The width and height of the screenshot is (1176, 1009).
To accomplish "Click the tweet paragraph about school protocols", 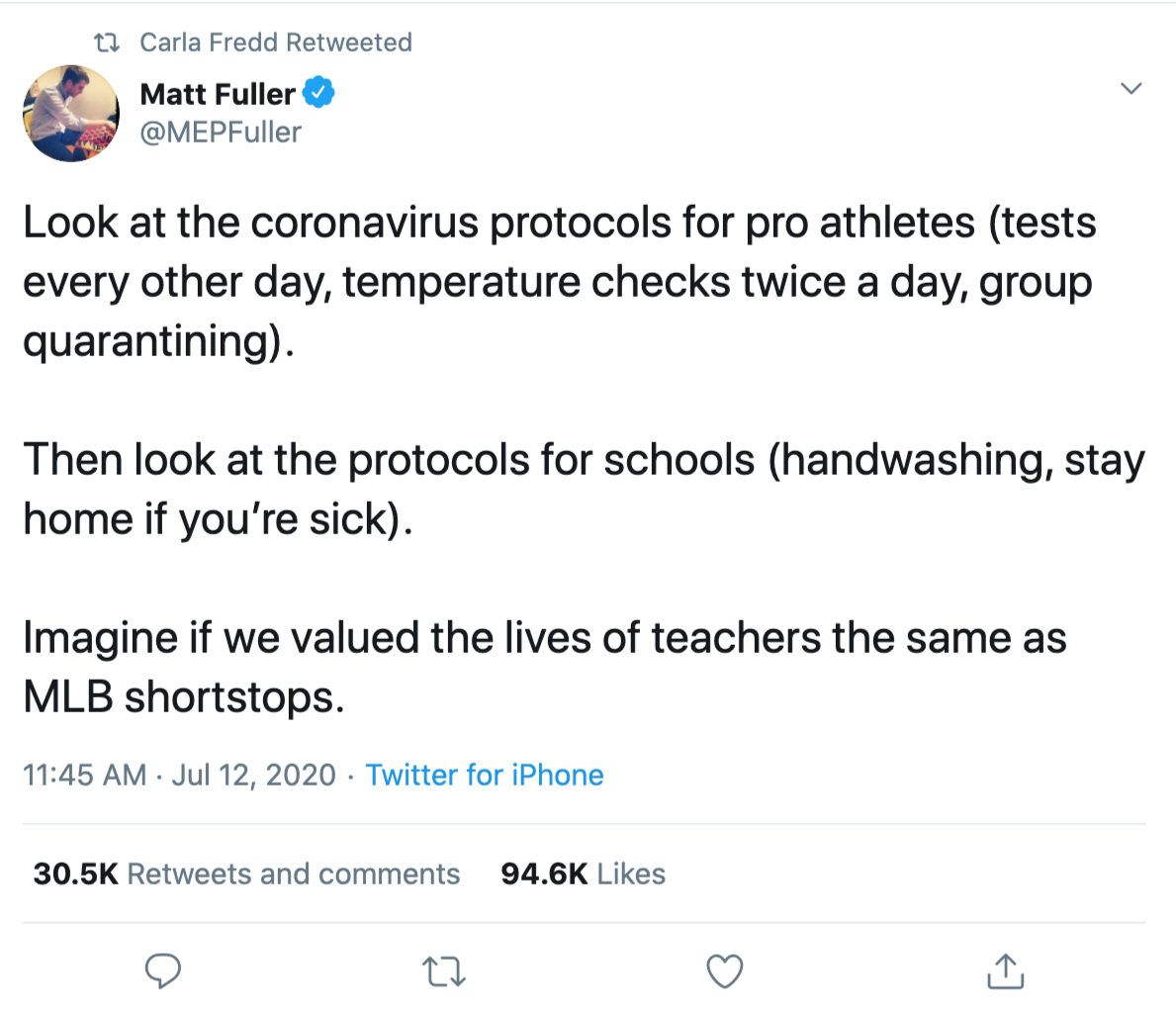I will coord(584,489).
